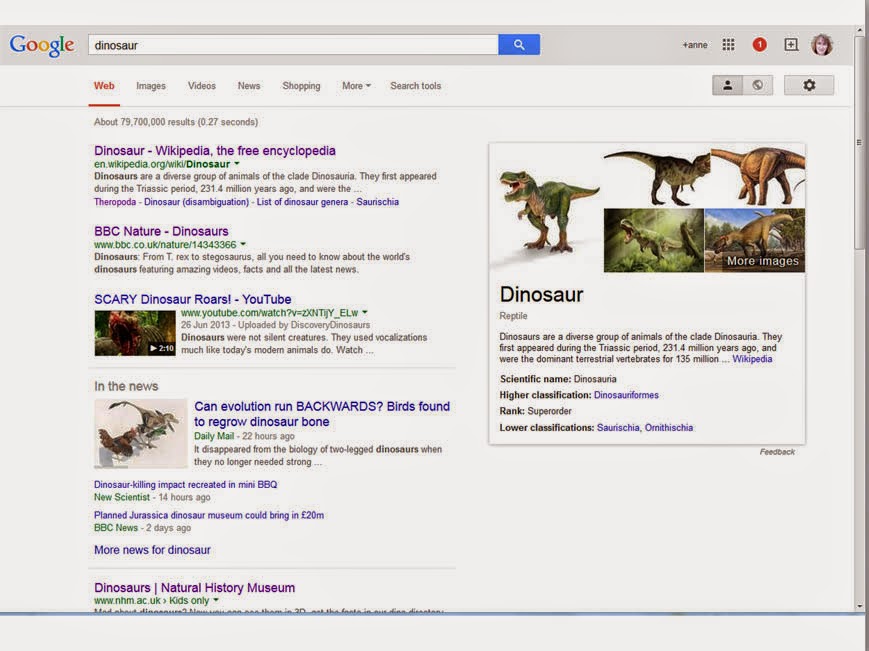Click the share plus box icon
Image resolution: width=869 pixels, height=651 pixels.
pos(791,45)
